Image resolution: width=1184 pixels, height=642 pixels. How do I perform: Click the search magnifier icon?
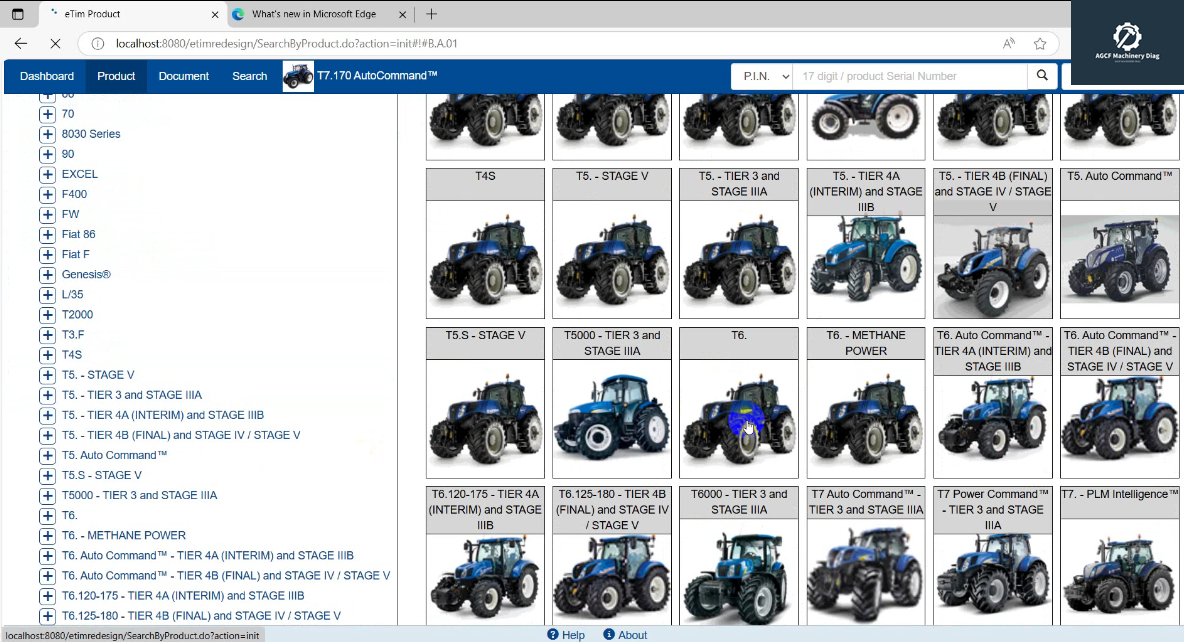[x=1041, y=75]
